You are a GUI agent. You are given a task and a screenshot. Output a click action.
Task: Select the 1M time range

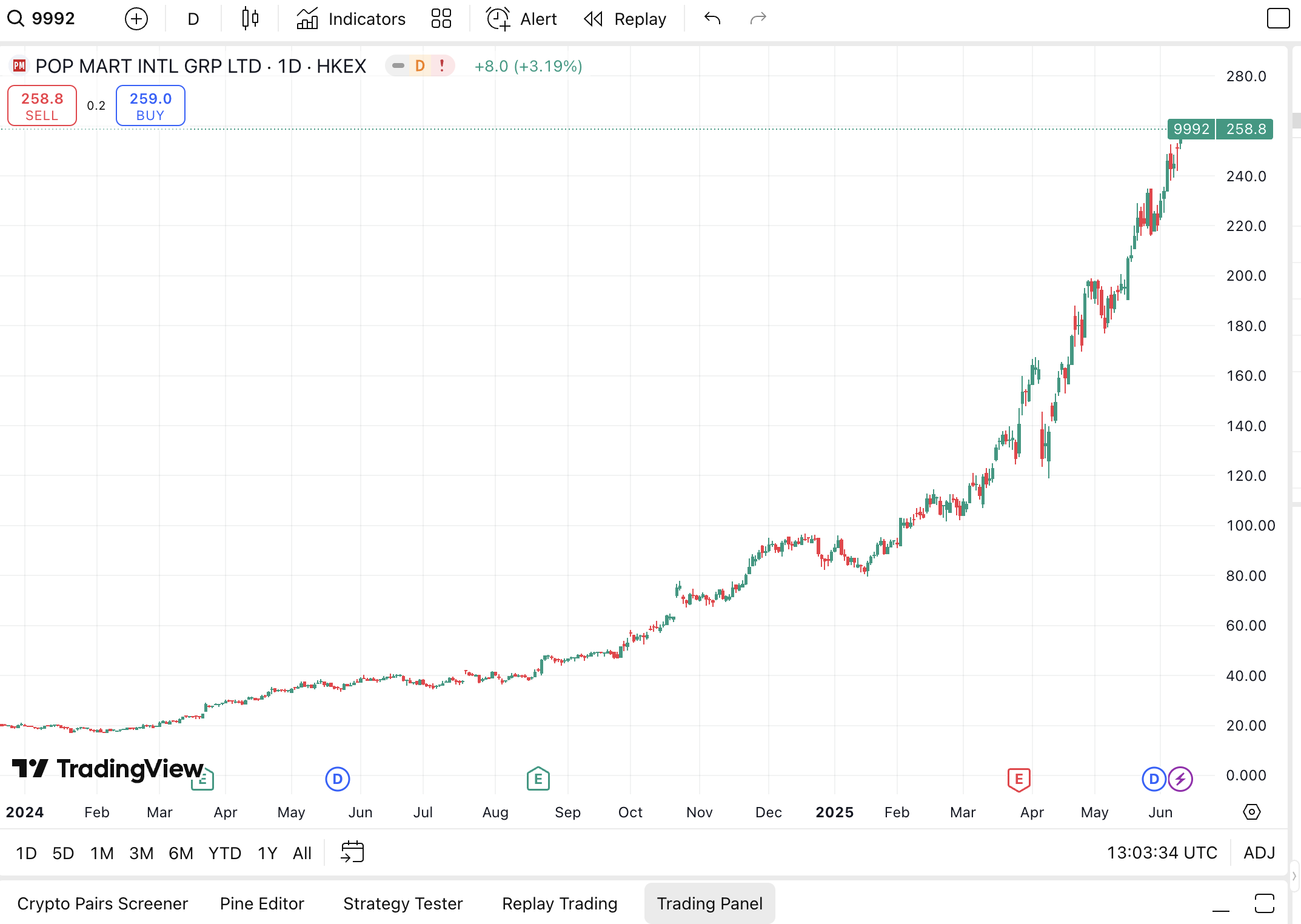click(102, 854)
